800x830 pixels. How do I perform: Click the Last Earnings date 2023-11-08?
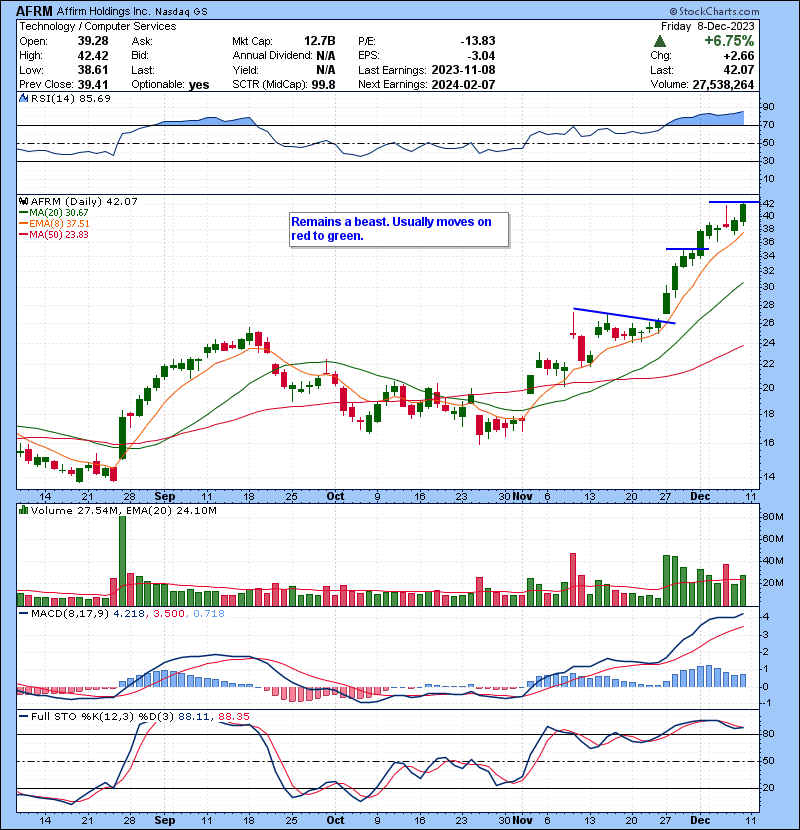[x=463, y=70]
